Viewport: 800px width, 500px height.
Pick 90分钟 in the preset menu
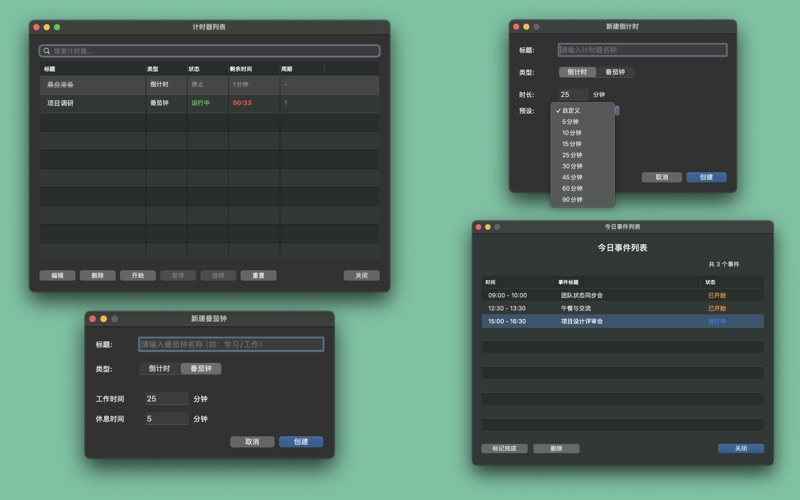[x=572, y=199]
